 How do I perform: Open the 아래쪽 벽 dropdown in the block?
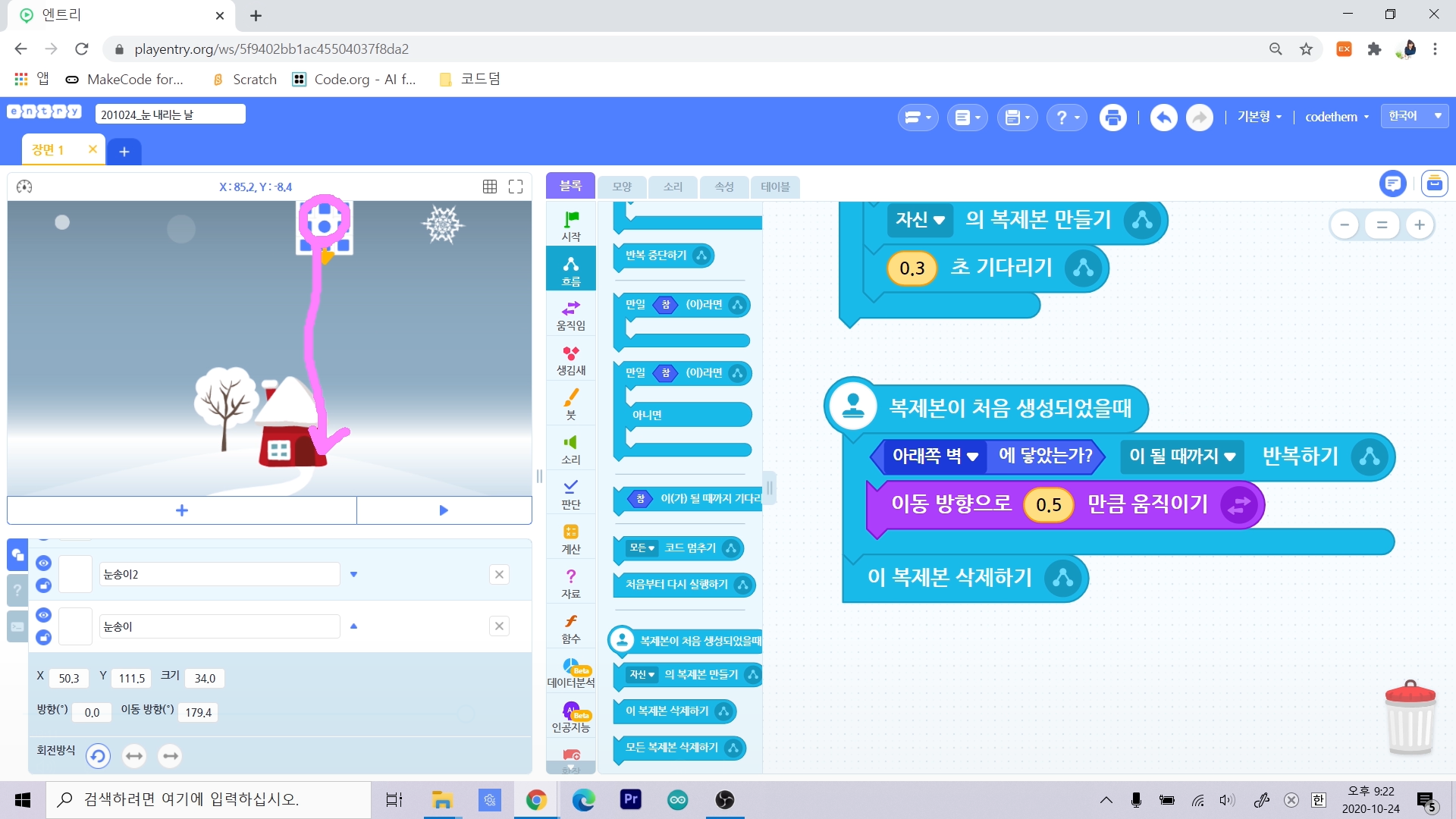tap(935, 456)
